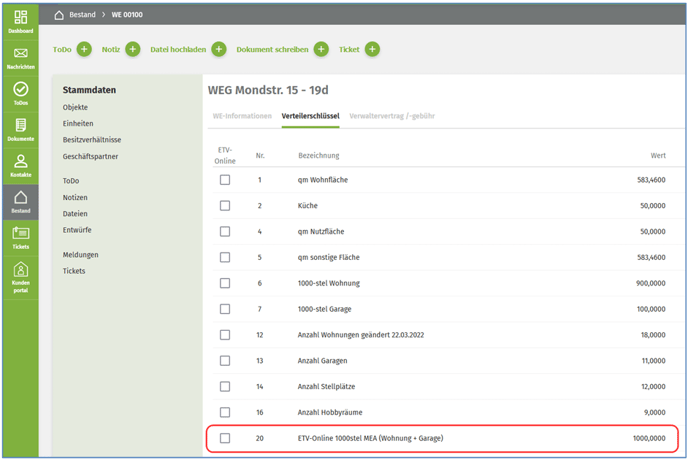Click value 1000,0000 in row 20
This screenshot has height=460, width=688.
point(649,438)
